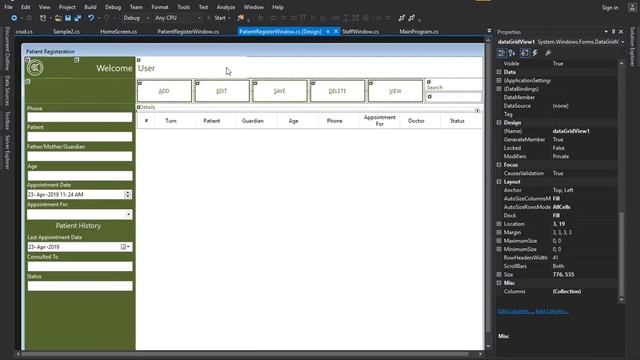This screenshot has width=640, height=360.
Task: Click the round logo icon beside Welcome
Action: click(35, 68)
